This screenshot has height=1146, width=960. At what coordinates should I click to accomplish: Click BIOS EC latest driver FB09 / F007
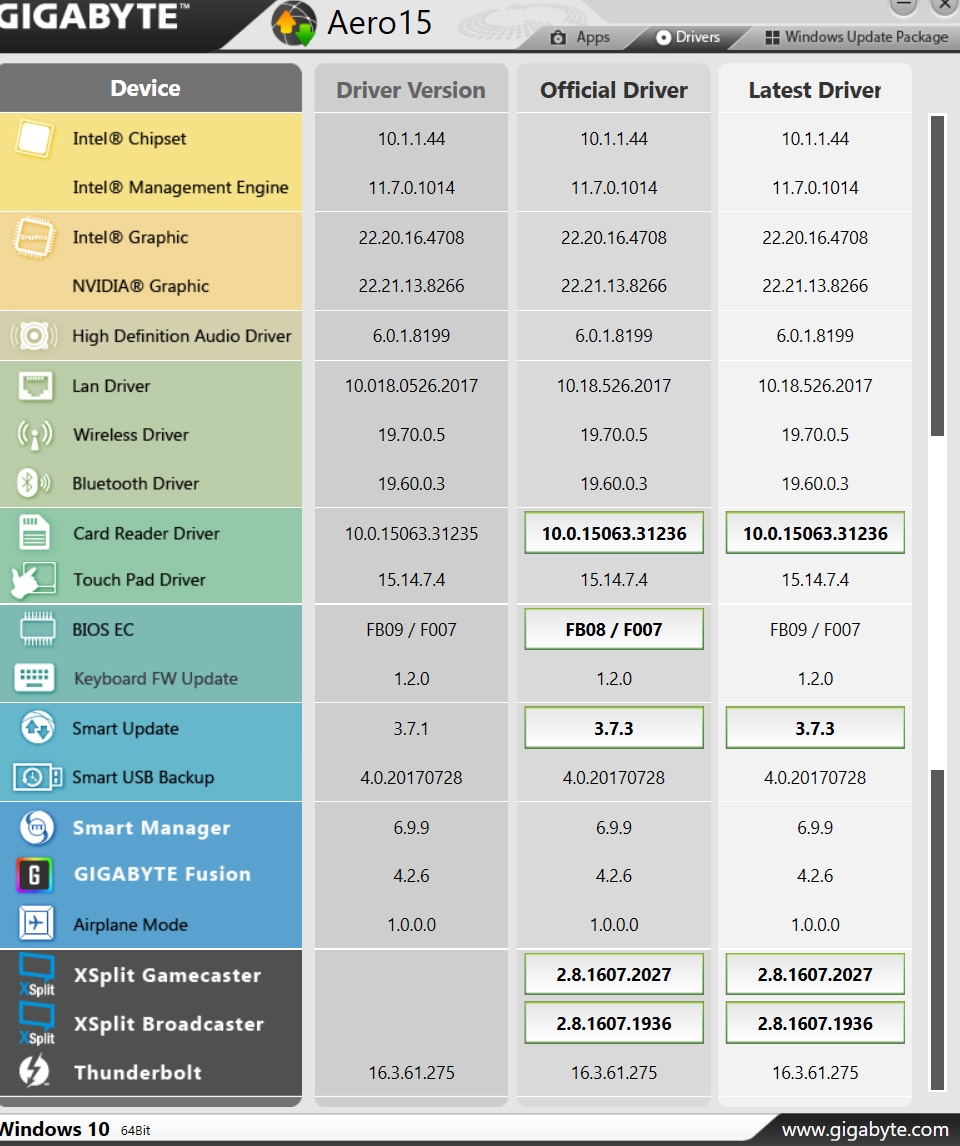pyautogui.click(x=815, y=629)
